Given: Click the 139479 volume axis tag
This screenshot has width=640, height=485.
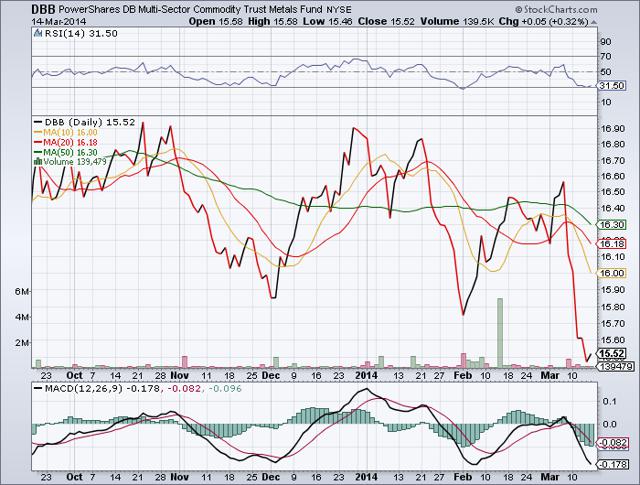Looking at the screenshot, I should (616, 367).
